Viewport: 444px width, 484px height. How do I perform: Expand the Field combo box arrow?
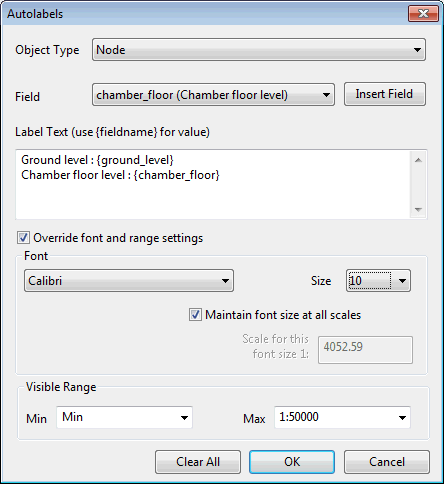pyautogui.click(x=326, y=95)
